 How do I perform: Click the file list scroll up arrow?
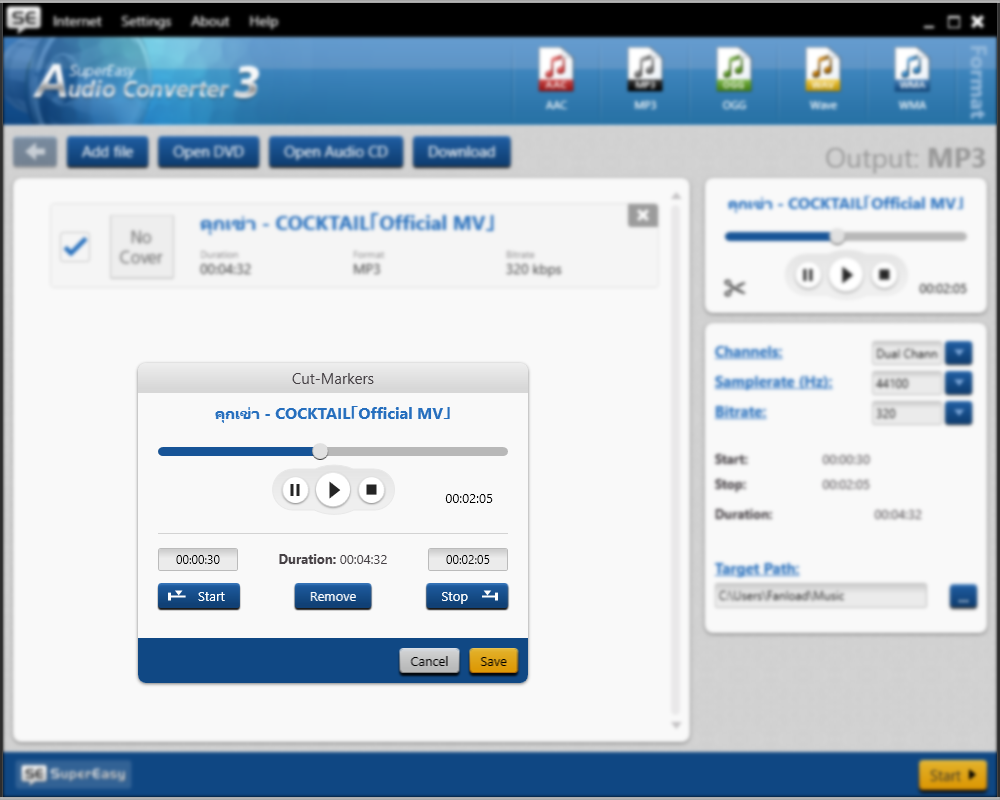point(676,196)
